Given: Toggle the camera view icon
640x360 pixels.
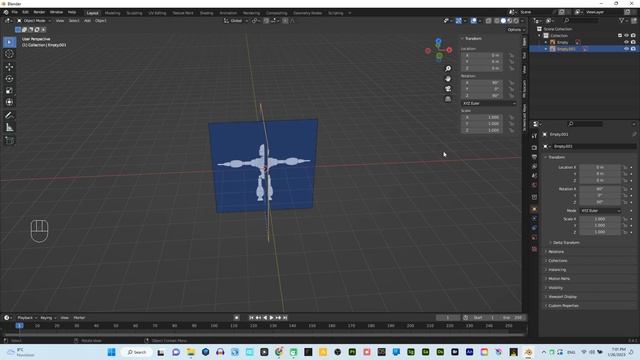Looking at the screenshot, I should coord(448,89).
